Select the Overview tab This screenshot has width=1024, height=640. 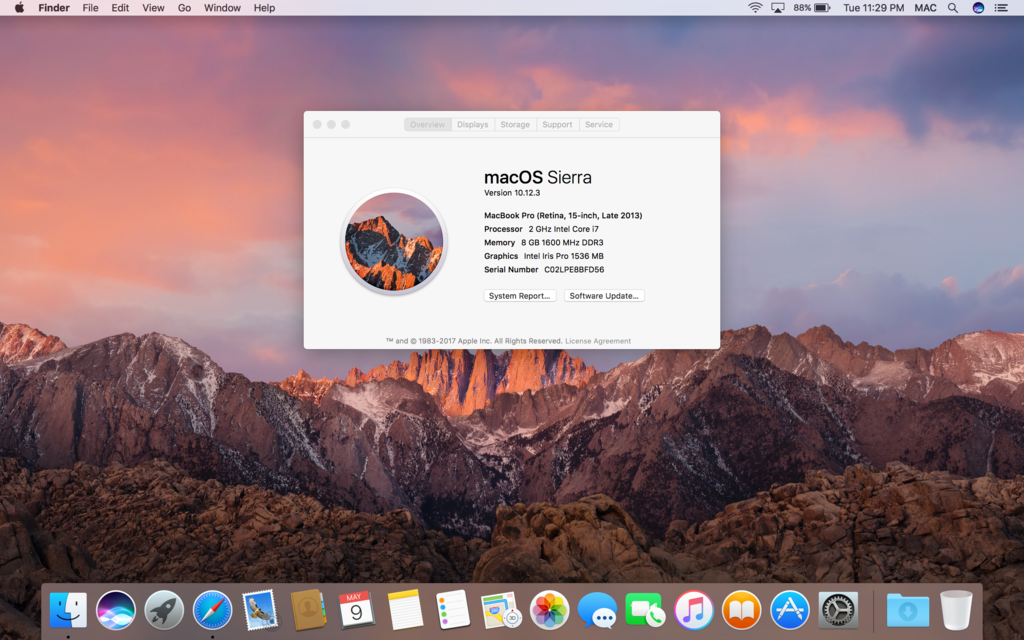pyautogui.click(x=428, y=124)
